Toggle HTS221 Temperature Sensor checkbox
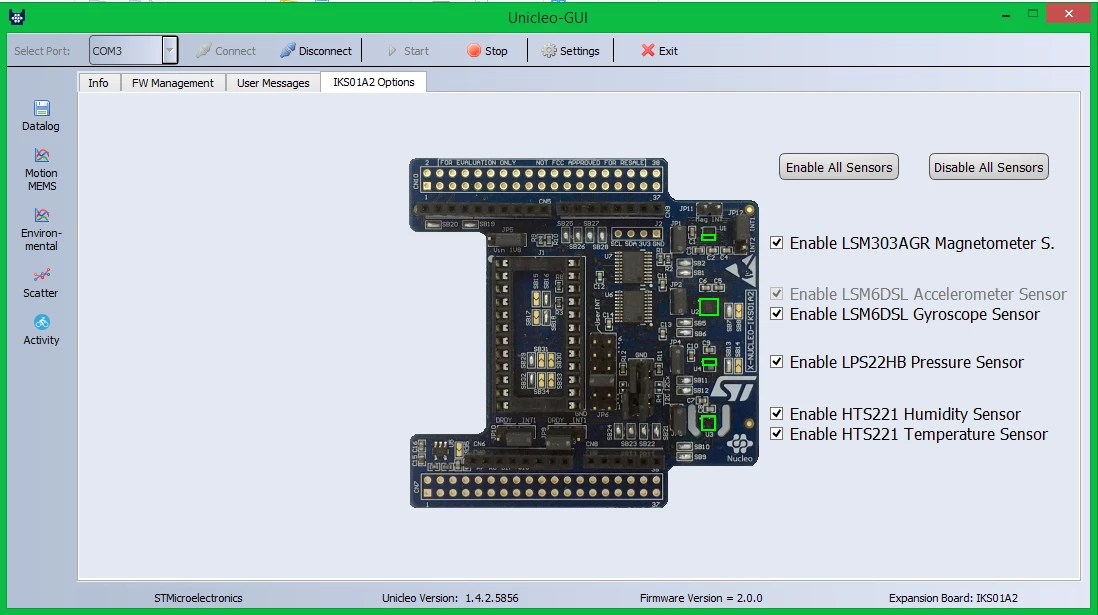 pos(777,434)
